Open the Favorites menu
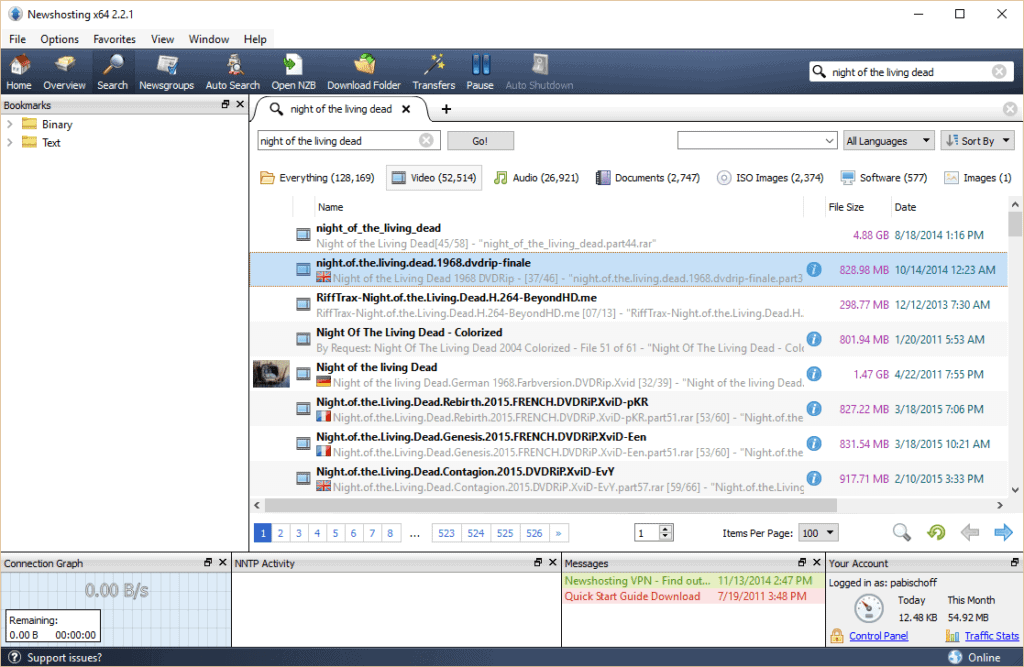 114,39
